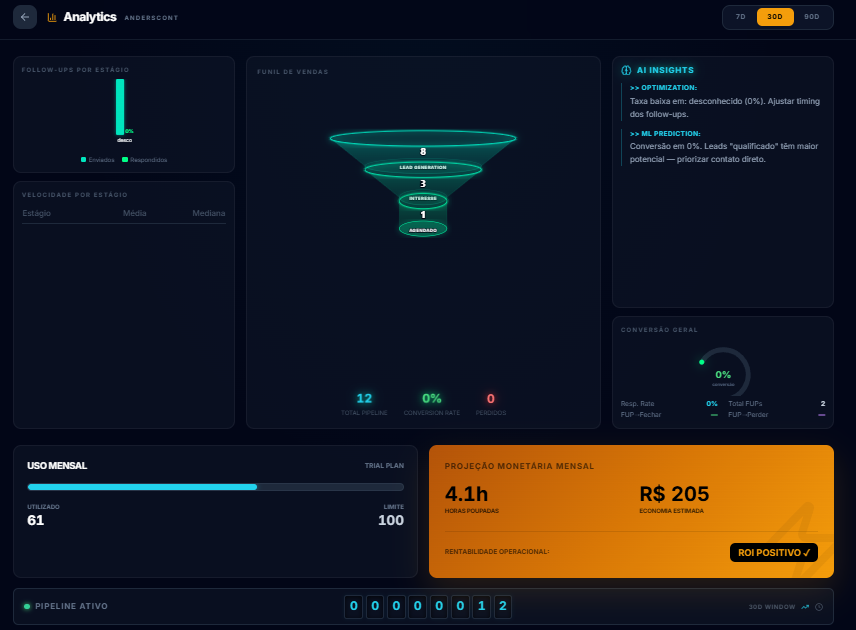Click the AI Insights info icon

pos(628,70)
